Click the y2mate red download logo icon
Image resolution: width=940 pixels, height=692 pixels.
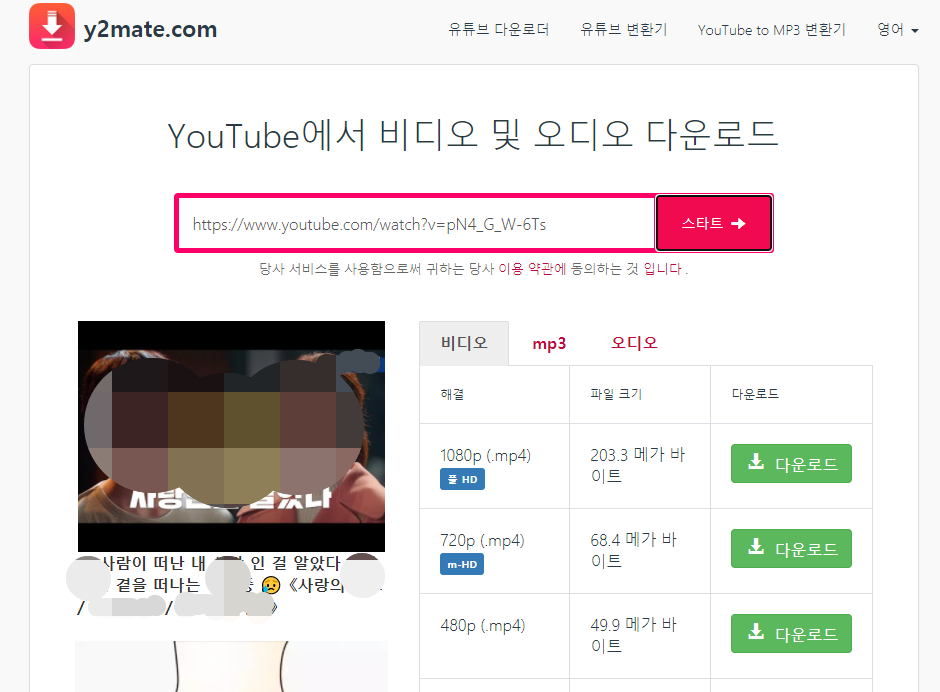point(52,26)
